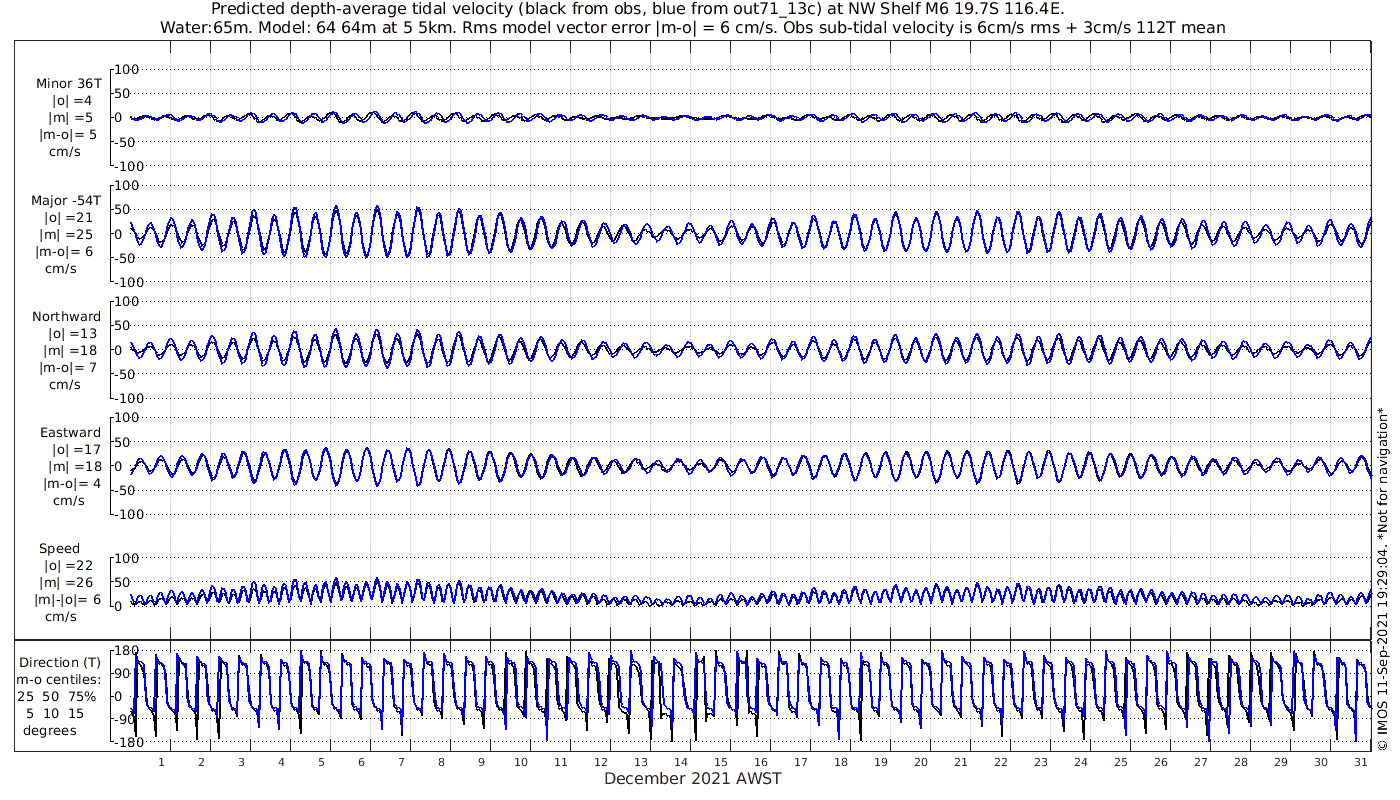
Task: Click the day '20' tick label
Action: (x=921, y=762)
